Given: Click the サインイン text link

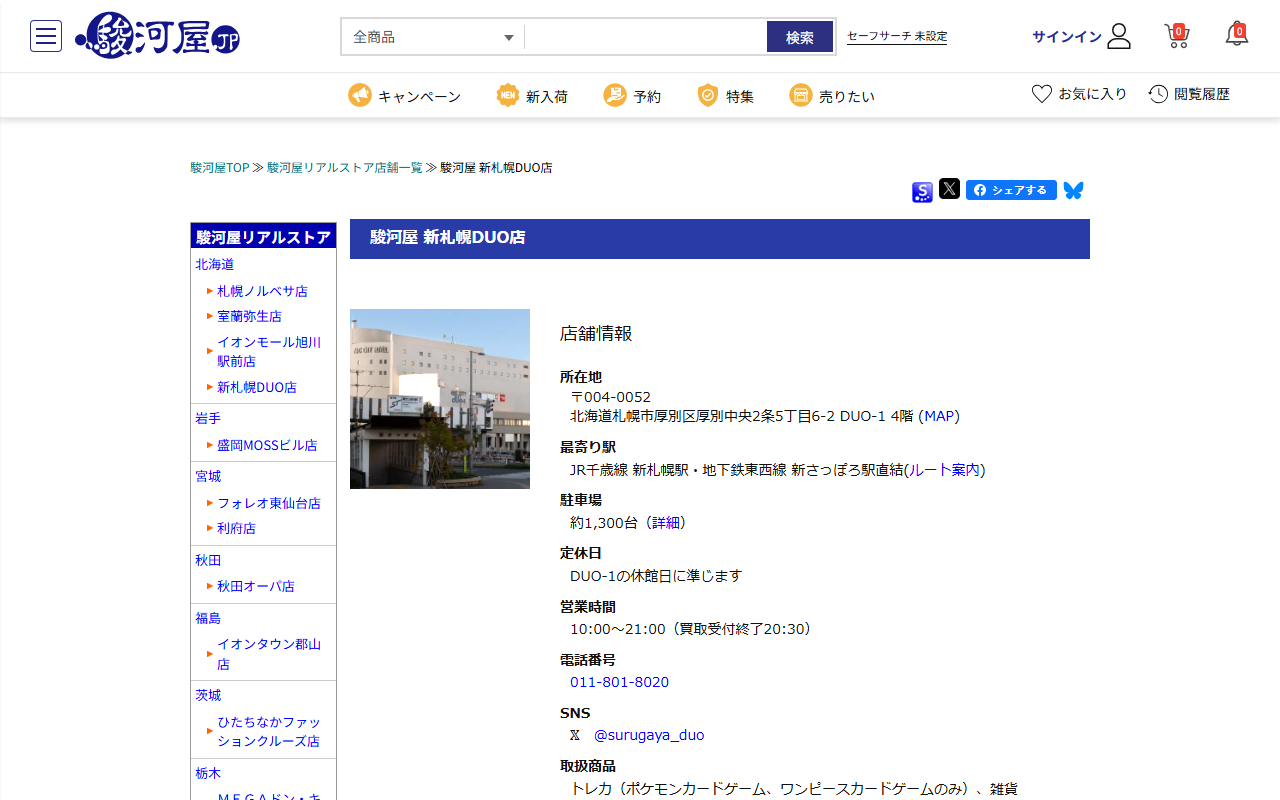Looking at the screenshot, I should (x=1067, y=37).
